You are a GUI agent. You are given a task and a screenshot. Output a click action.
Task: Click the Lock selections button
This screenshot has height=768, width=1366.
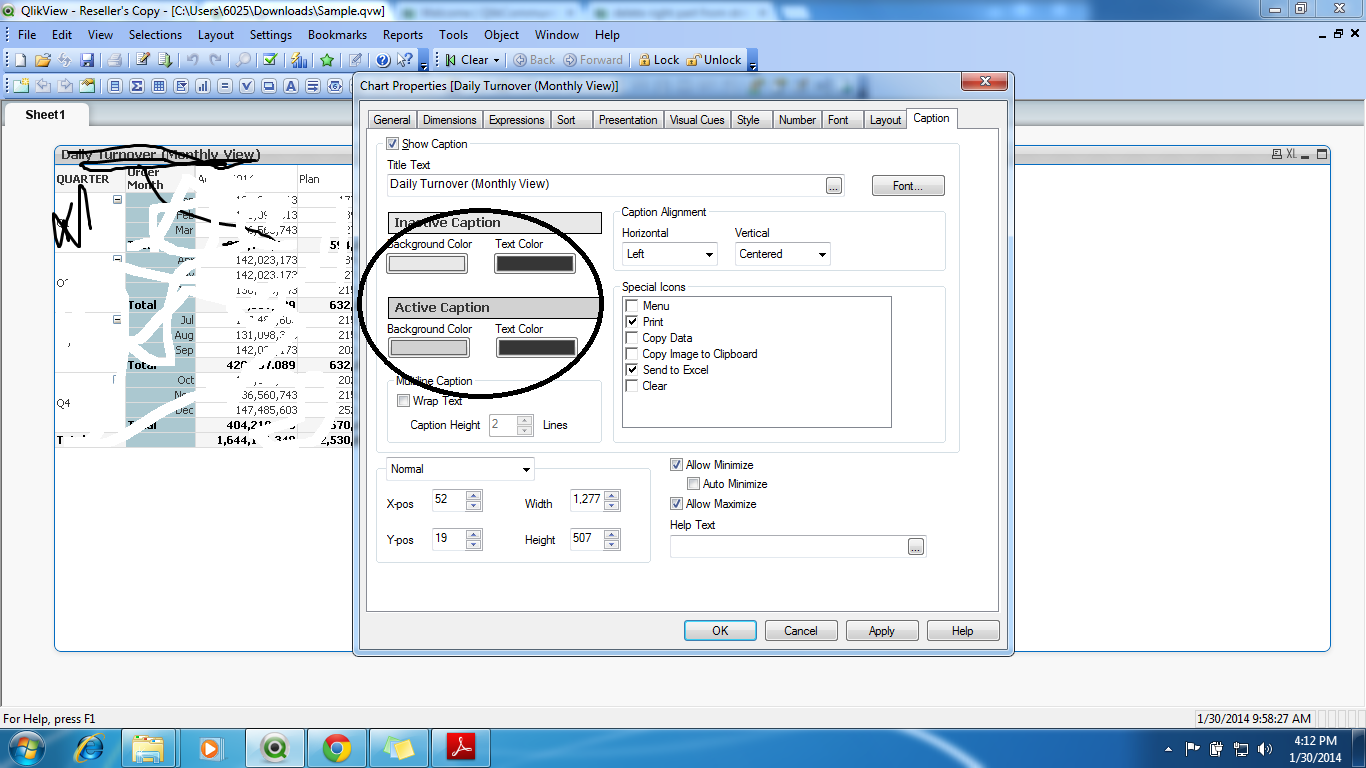(659, 60)
